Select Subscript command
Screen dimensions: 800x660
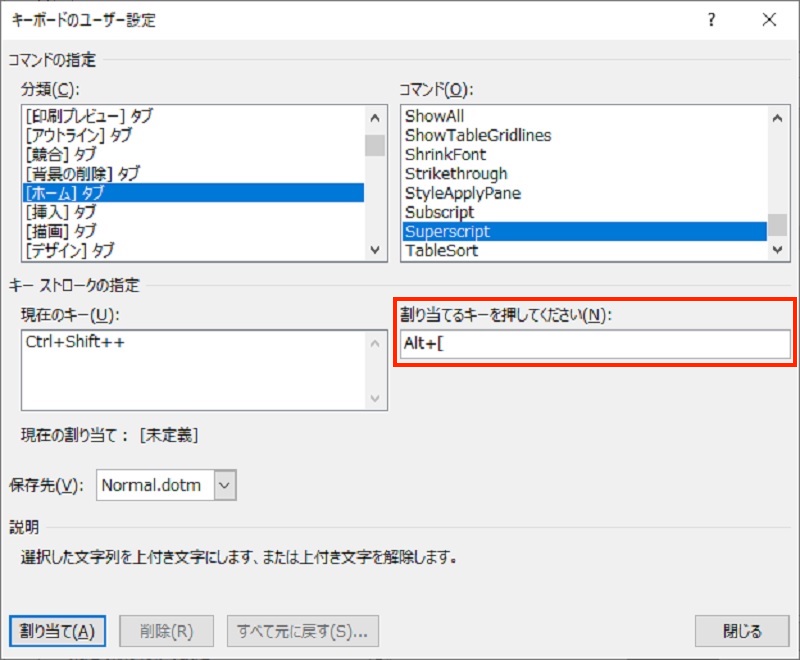click(585, 212)
